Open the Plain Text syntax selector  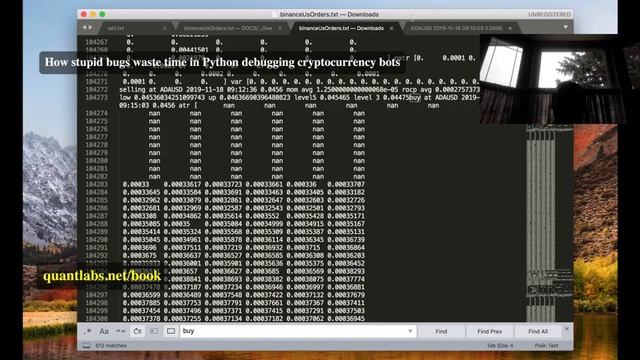546,346
